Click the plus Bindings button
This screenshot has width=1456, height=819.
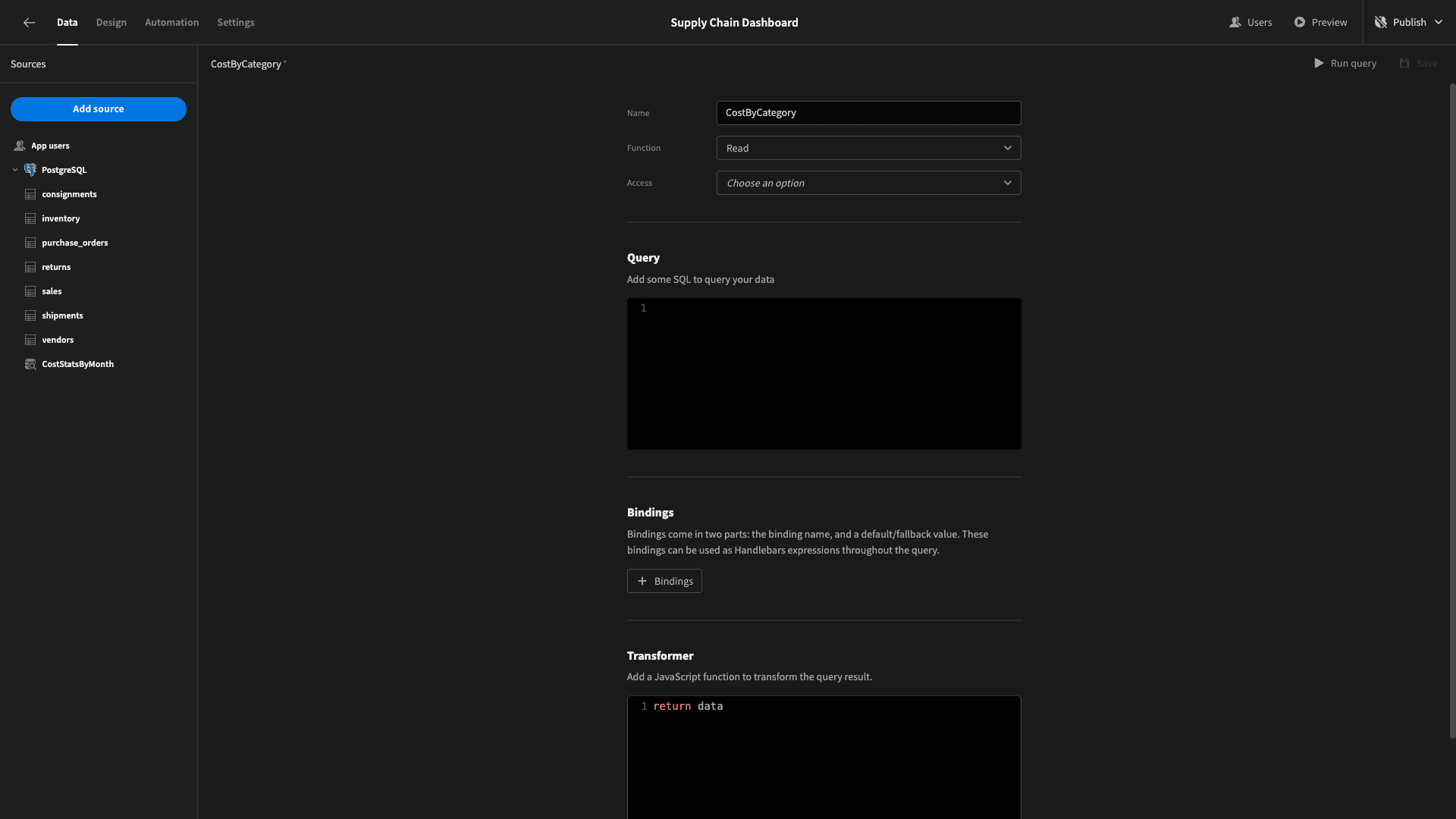tap(664, 581)
